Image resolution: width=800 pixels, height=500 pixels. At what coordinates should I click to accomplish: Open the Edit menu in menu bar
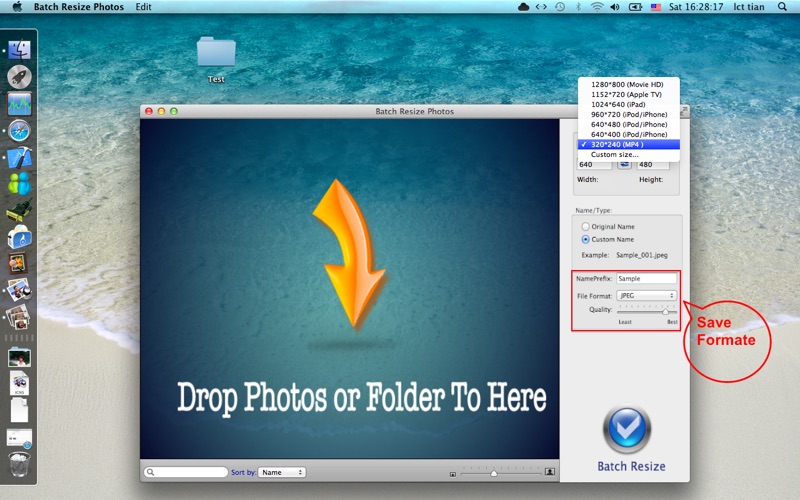[x=144, y=7]
